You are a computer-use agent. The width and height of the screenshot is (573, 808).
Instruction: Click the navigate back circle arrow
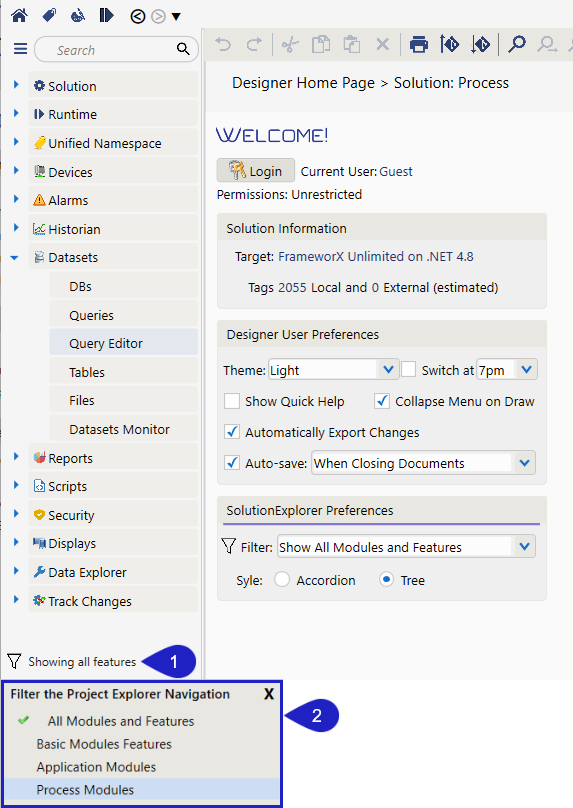(x=138, y=16)
